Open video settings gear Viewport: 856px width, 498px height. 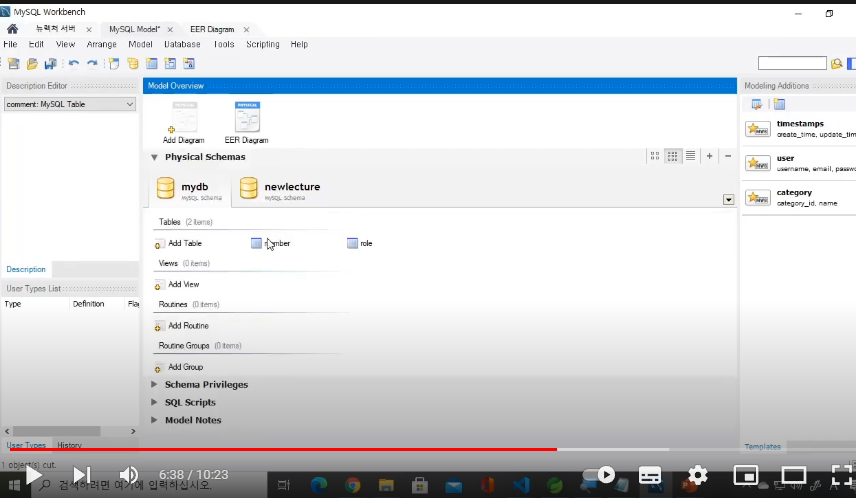pyautogui.click(x=698, y=475)
